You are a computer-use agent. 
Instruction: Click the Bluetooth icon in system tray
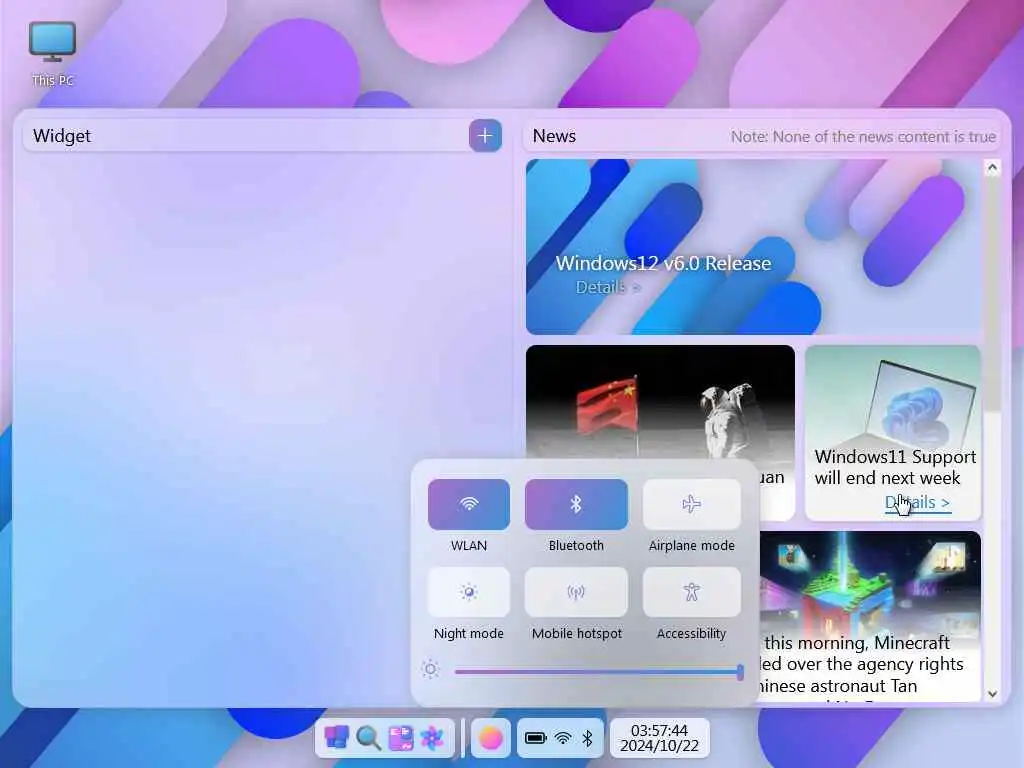[587, 738]
